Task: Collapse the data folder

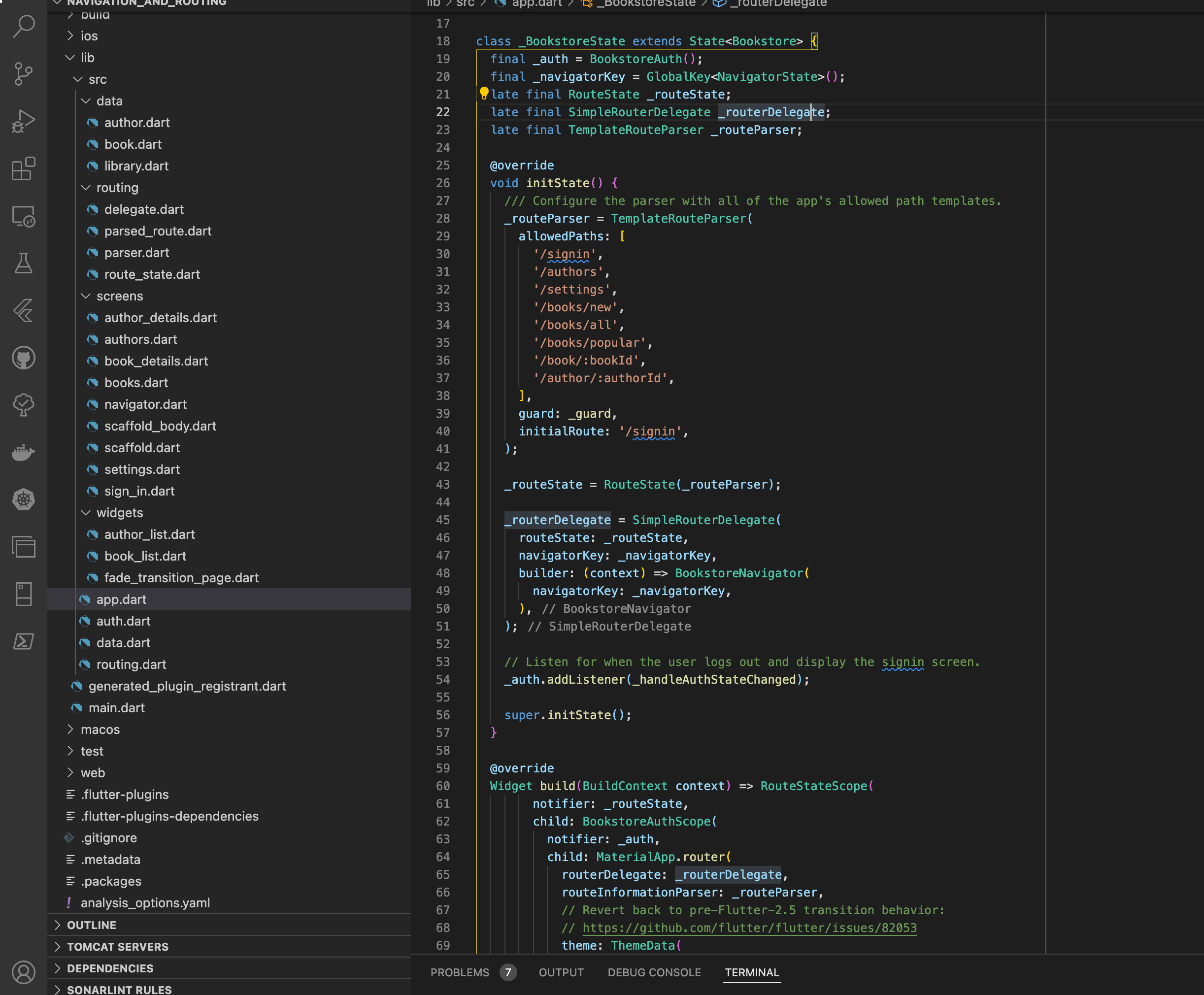Action: coord(86,101)
